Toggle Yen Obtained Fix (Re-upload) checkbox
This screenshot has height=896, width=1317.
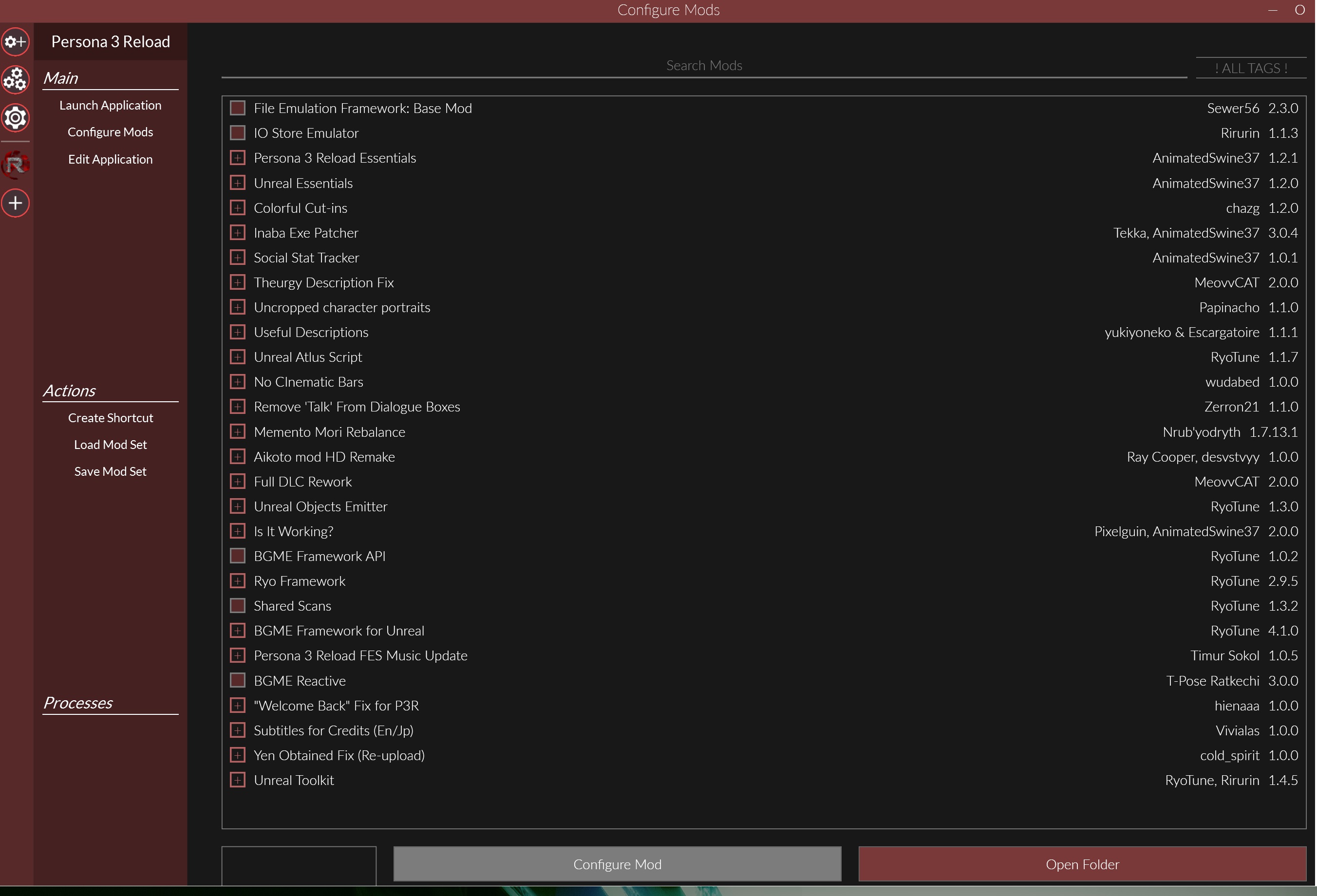238,755
